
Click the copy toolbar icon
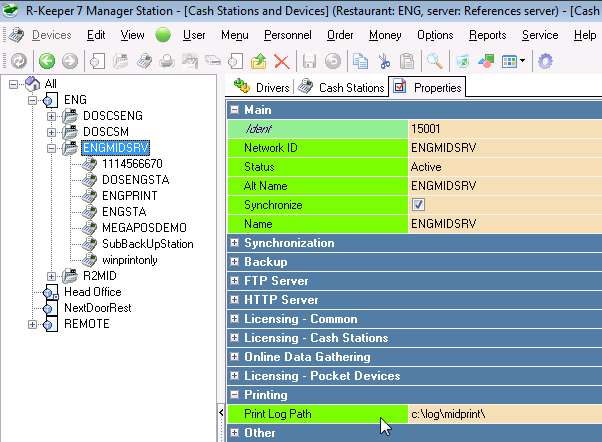[360, 61]
